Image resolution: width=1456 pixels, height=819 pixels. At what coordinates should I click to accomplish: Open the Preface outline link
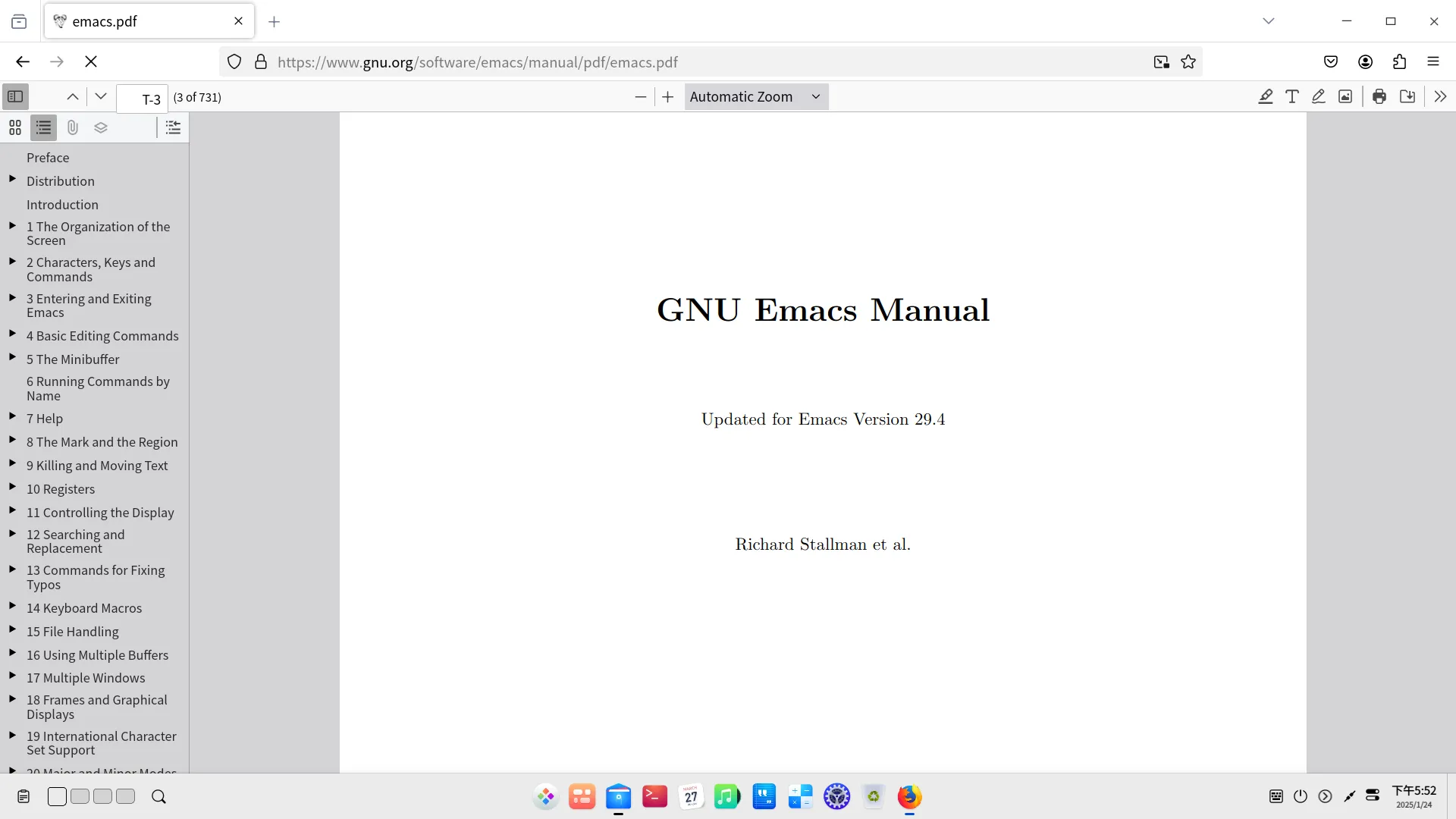[x=48, y=158]
